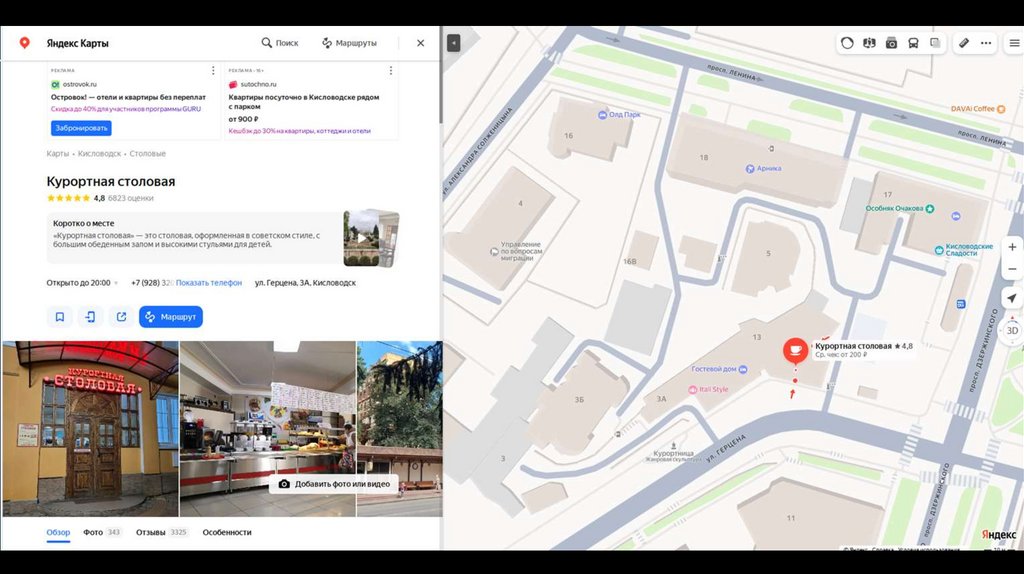Toggle the map info layer icon
Screen dimensions: 1024x574
(x=869, y=43)
